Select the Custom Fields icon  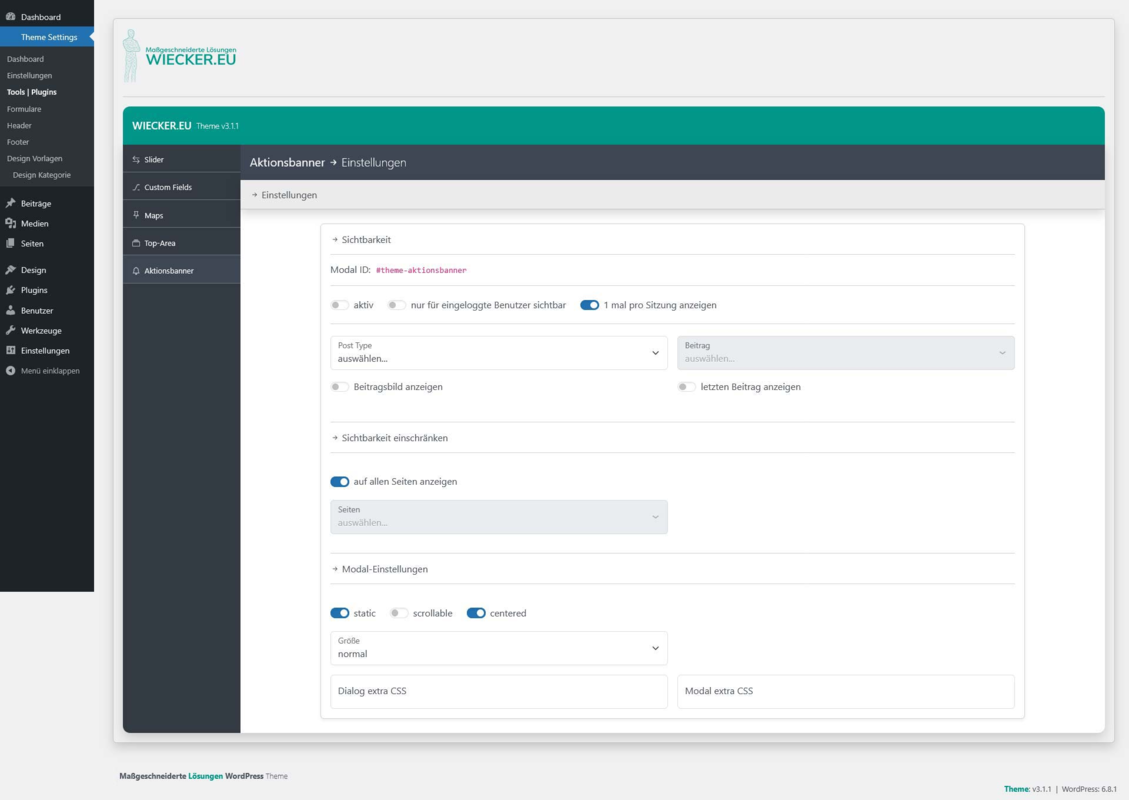click(136, 187)
